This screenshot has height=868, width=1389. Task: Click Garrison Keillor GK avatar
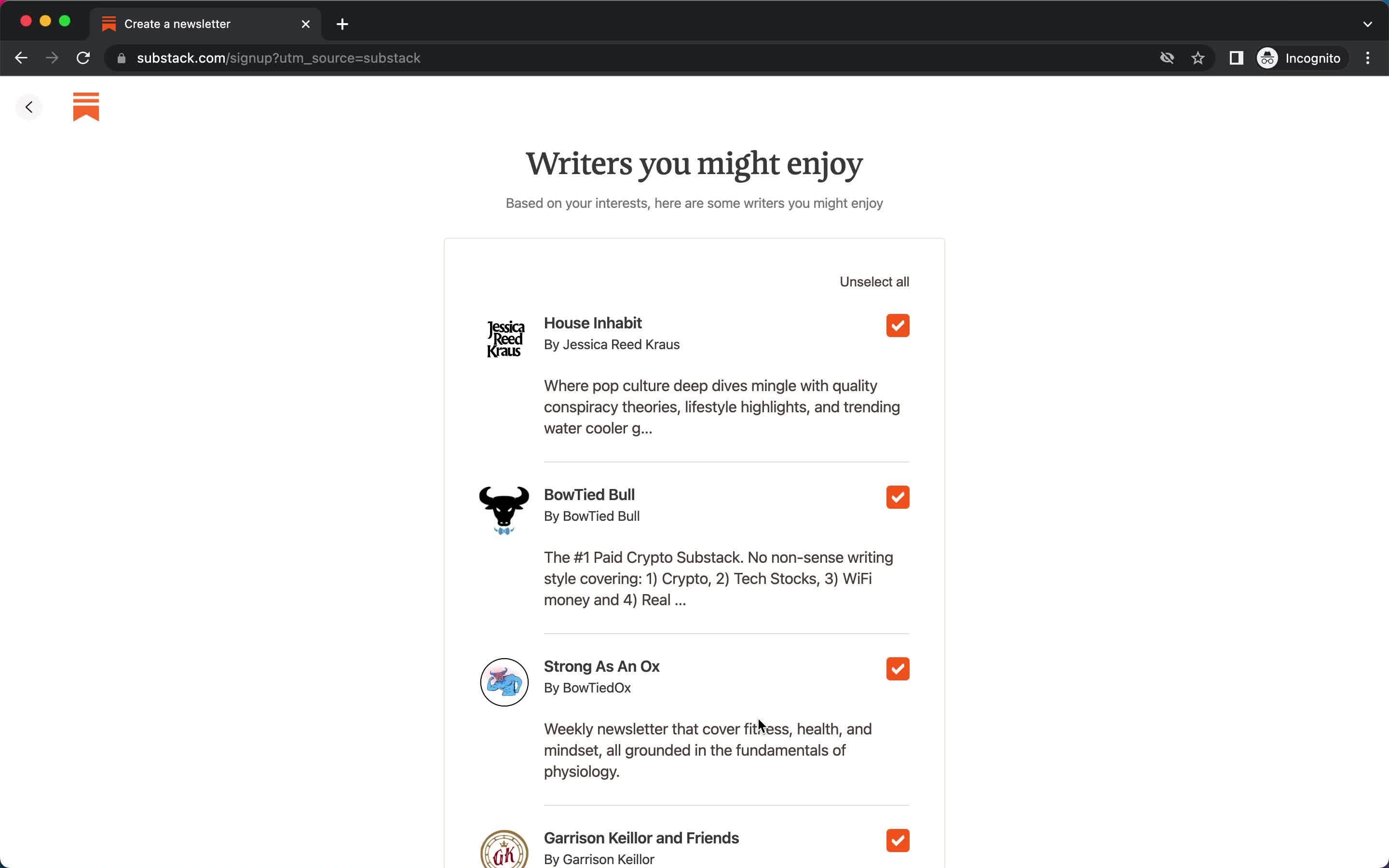point(504,850)
